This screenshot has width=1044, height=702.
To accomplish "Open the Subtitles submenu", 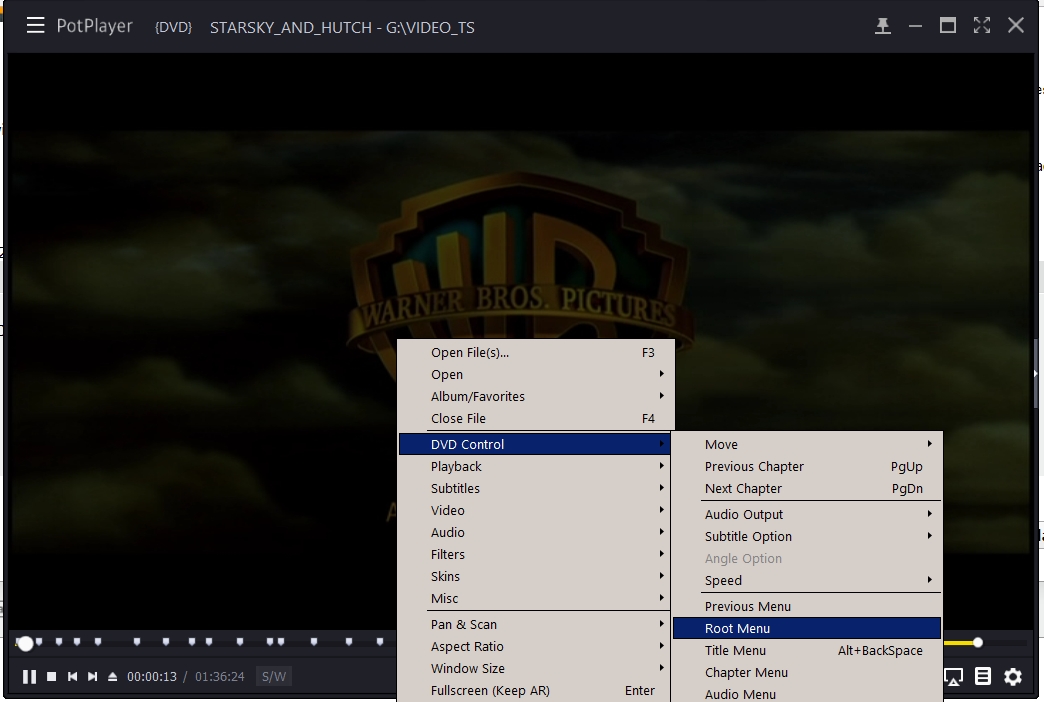I will (x=537, y=489).
